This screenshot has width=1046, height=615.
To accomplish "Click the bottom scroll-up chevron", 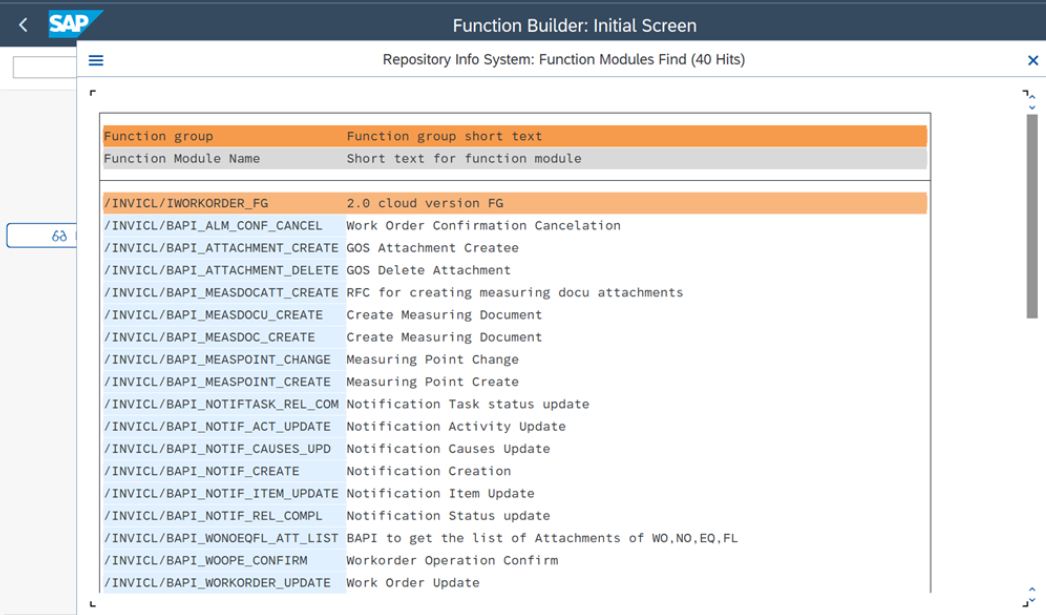I will tap(1032, 590).
